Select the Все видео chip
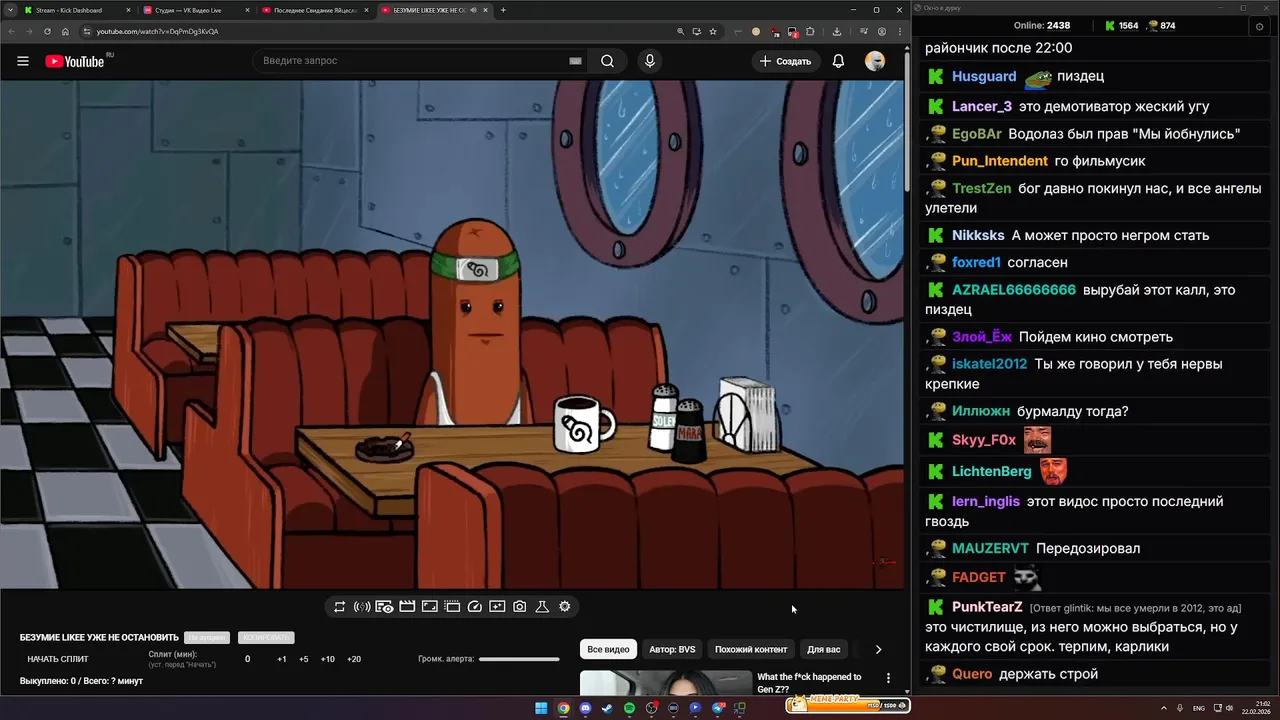Screen dimensions: 1280x720 (x=608, y=649)
